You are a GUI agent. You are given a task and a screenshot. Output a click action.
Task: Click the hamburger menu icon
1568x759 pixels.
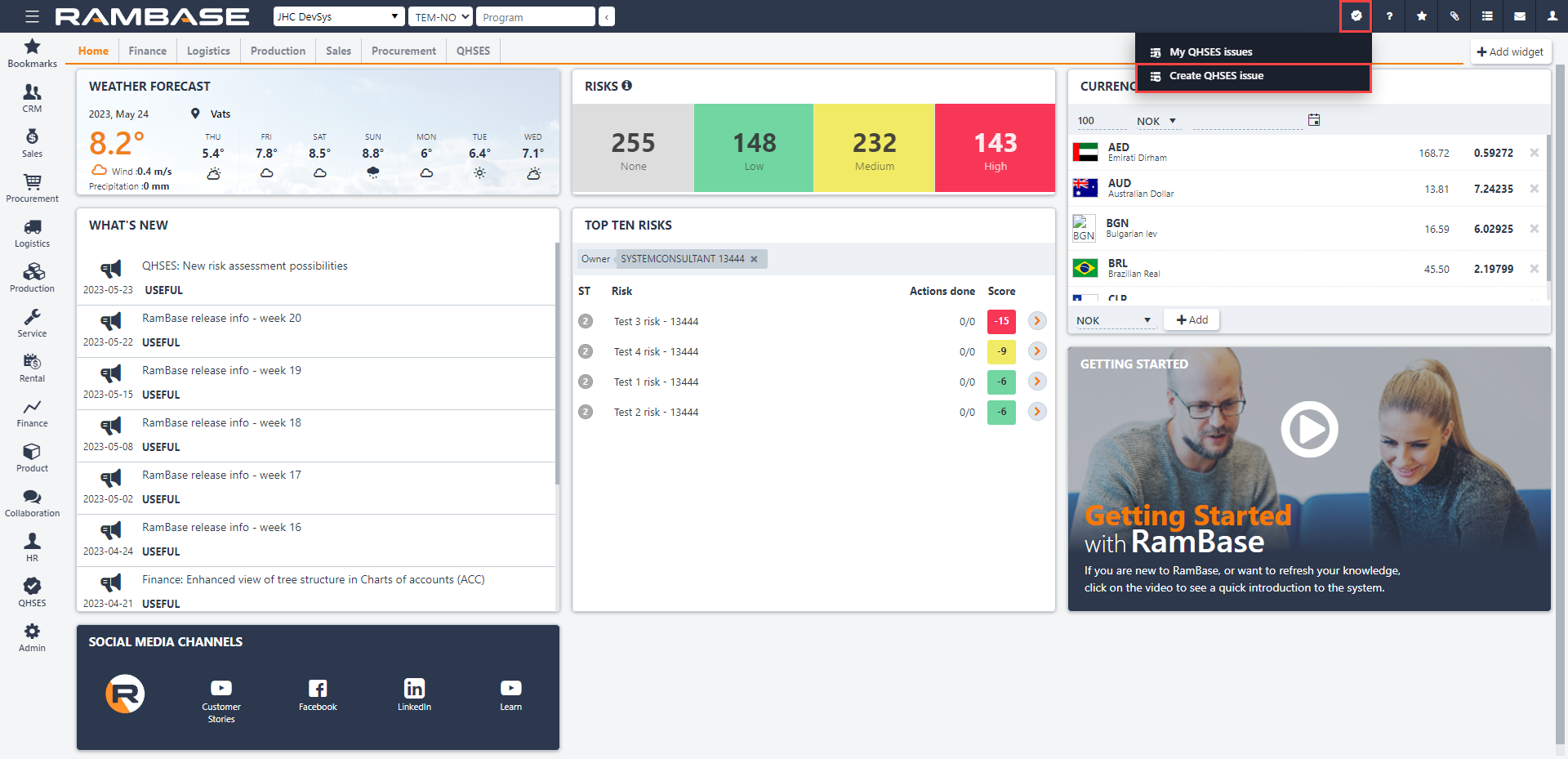[x=32, y=16]
